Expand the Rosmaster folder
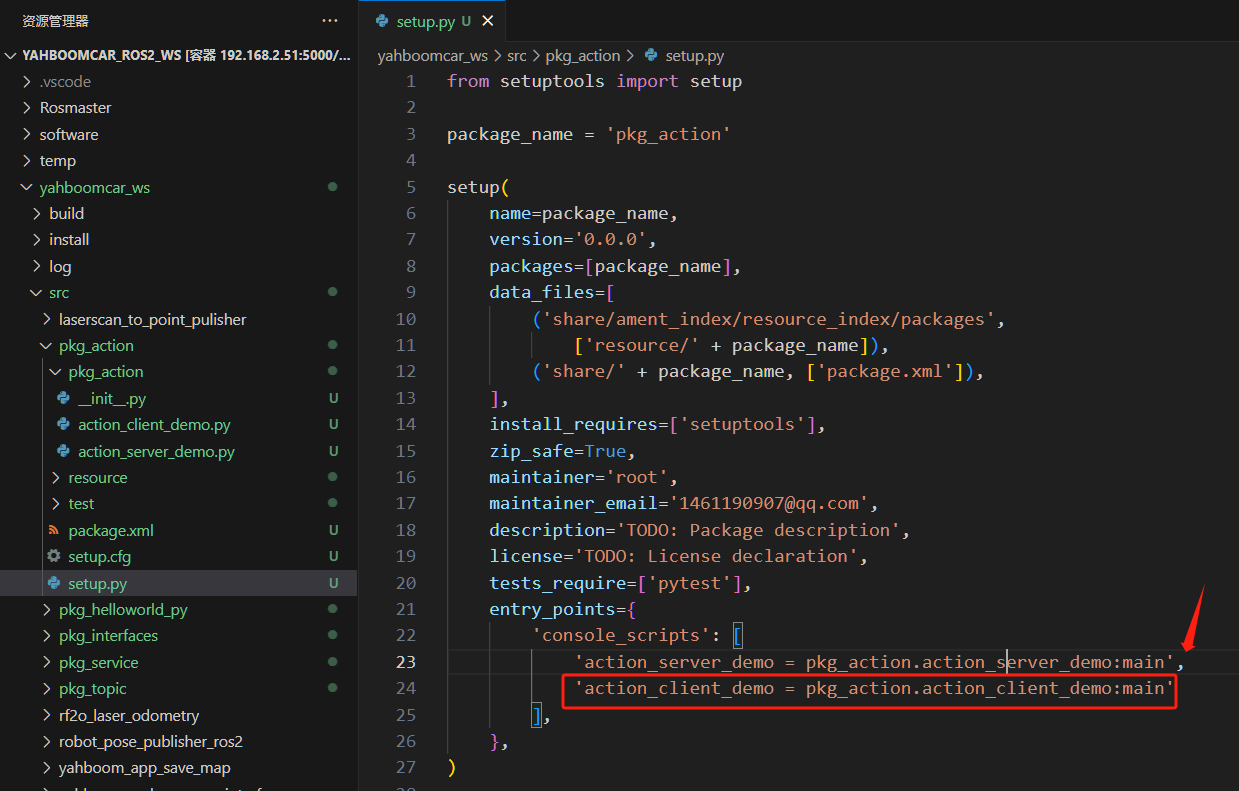 (x=178, y=108)
